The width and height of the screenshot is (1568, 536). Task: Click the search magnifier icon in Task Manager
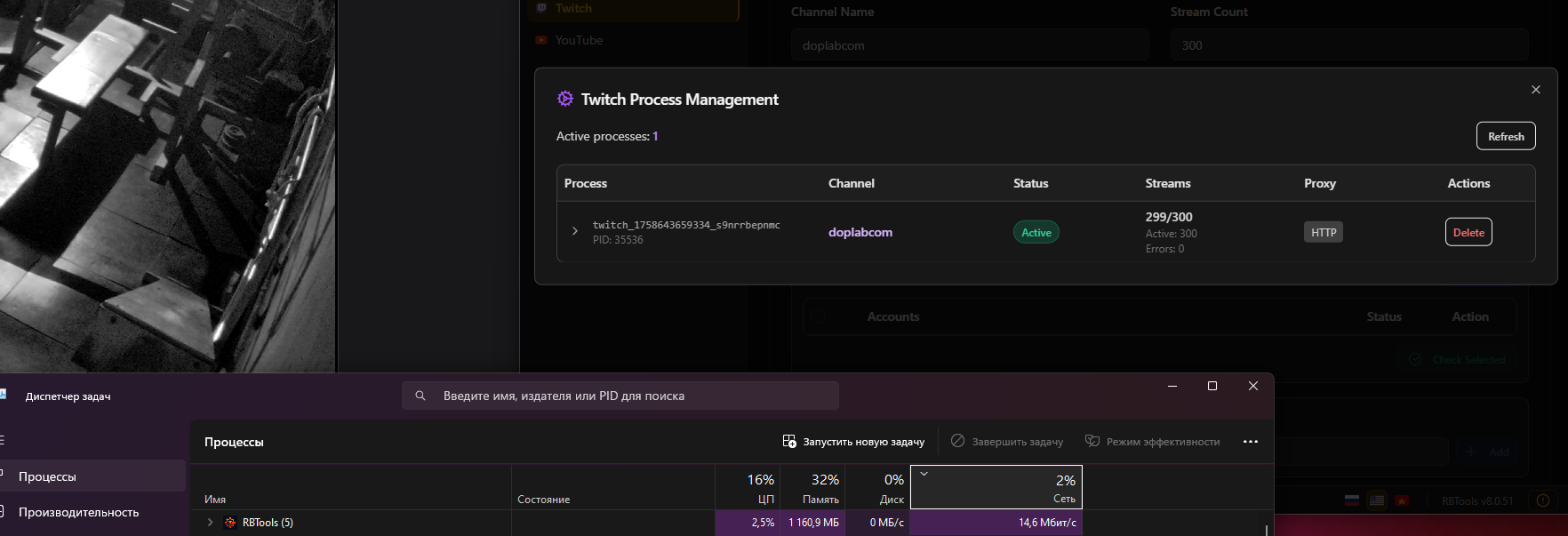420,396
